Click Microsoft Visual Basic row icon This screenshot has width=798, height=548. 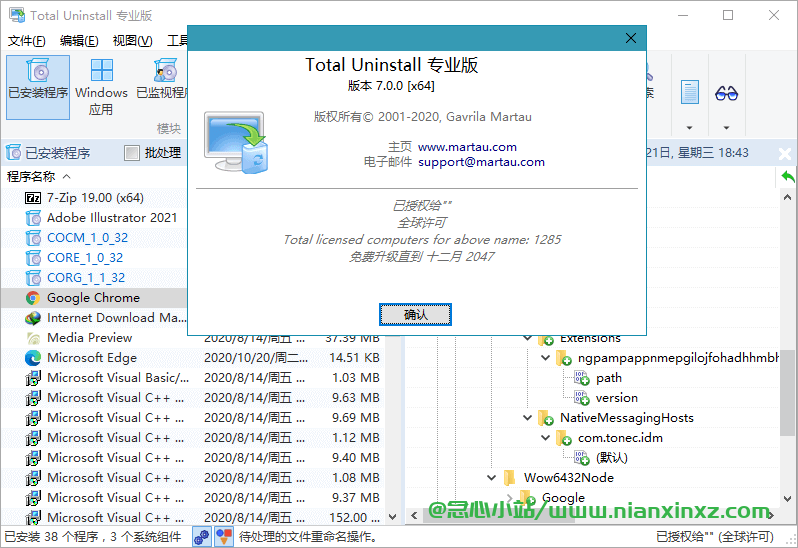33,378
